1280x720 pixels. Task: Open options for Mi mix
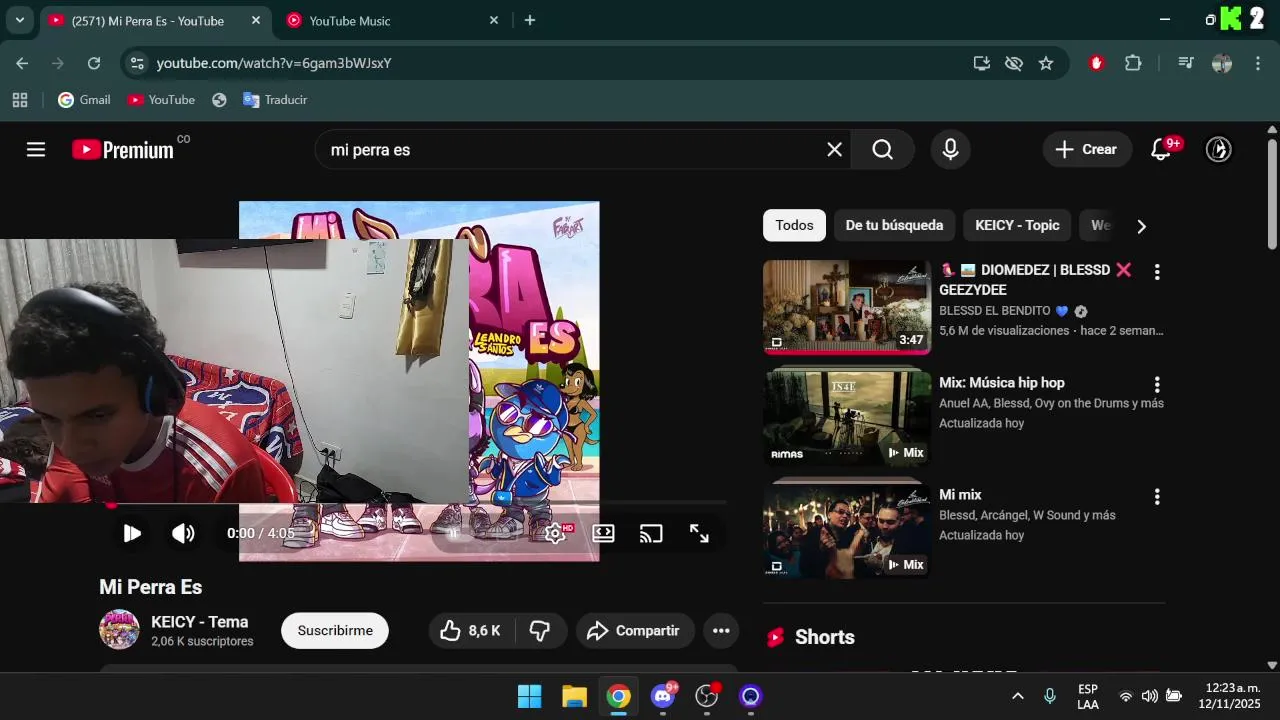click(1157, 497)
